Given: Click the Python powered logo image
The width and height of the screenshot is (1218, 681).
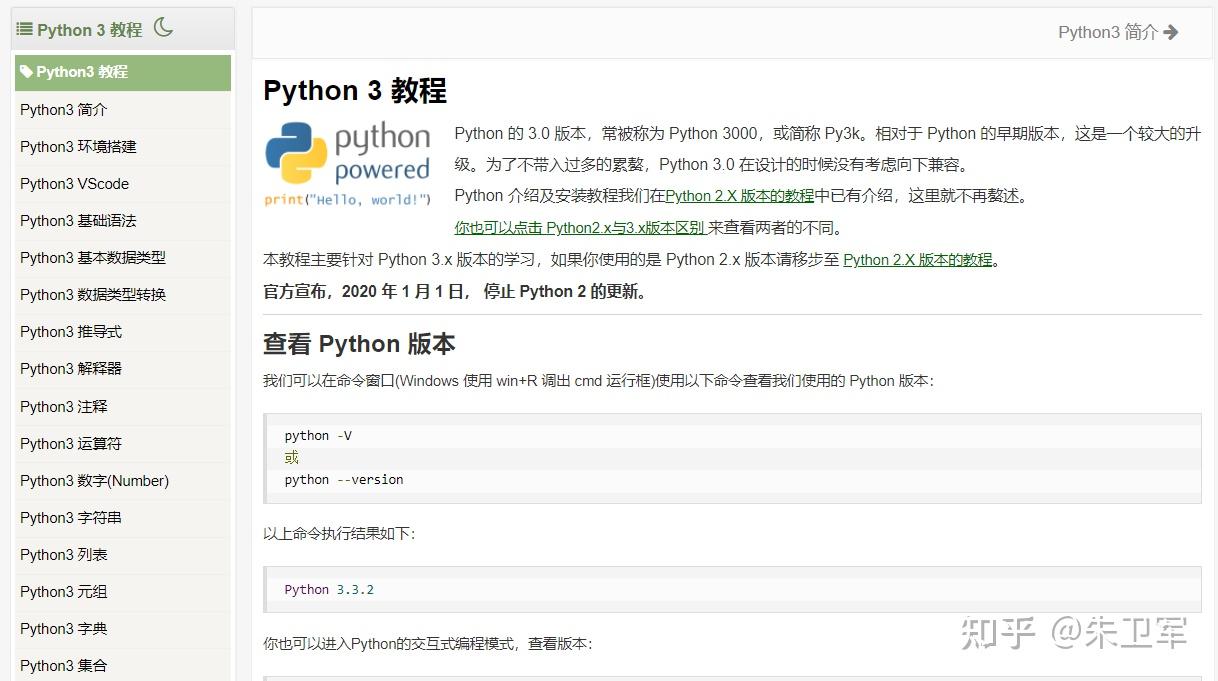Looking at the screenshot, I should pyautogui.click(x=347, y=163).
